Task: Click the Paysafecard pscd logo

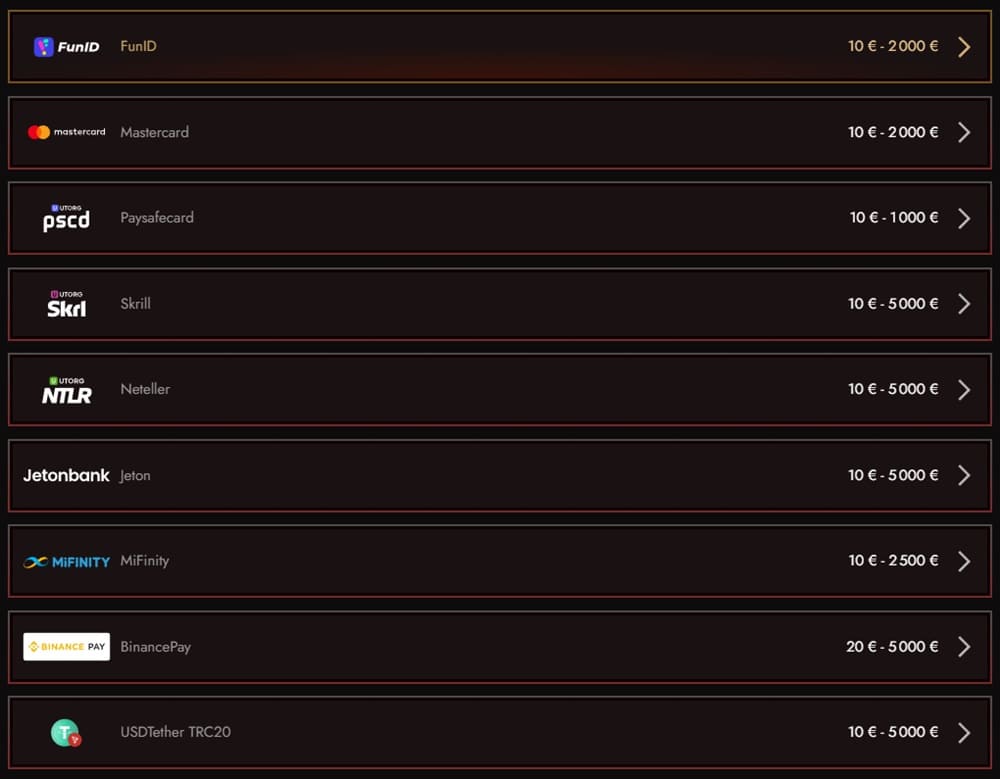Action: point(66,218)
